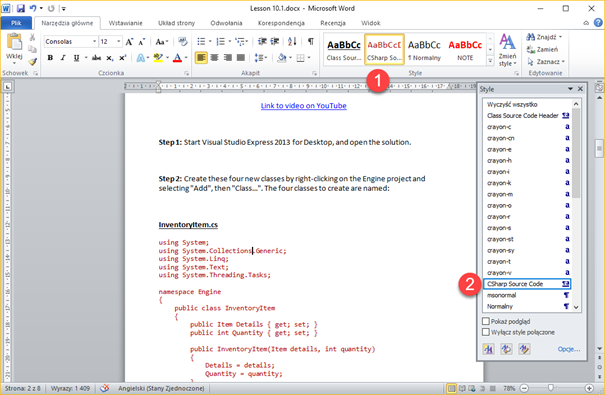Open the Zmień style dropdown

(x=507, y=50)
